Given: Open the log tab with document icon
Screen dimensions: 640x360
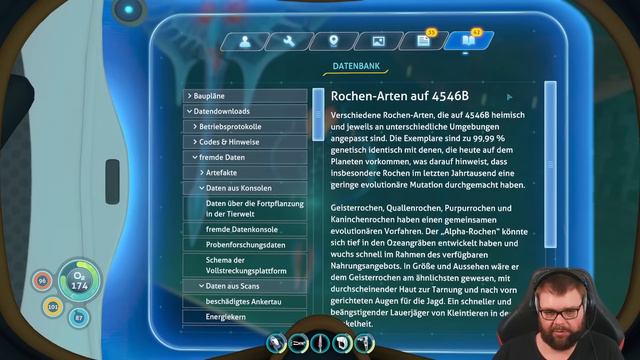Looking at the screenshot, I should tap(423, 41).
